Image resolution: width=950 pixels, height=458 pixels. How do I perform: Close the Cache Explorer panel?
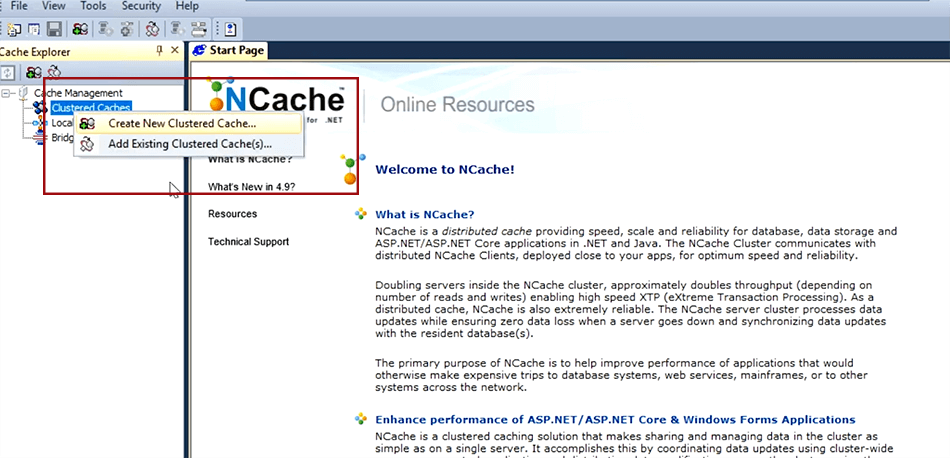[x=174, y=51]
